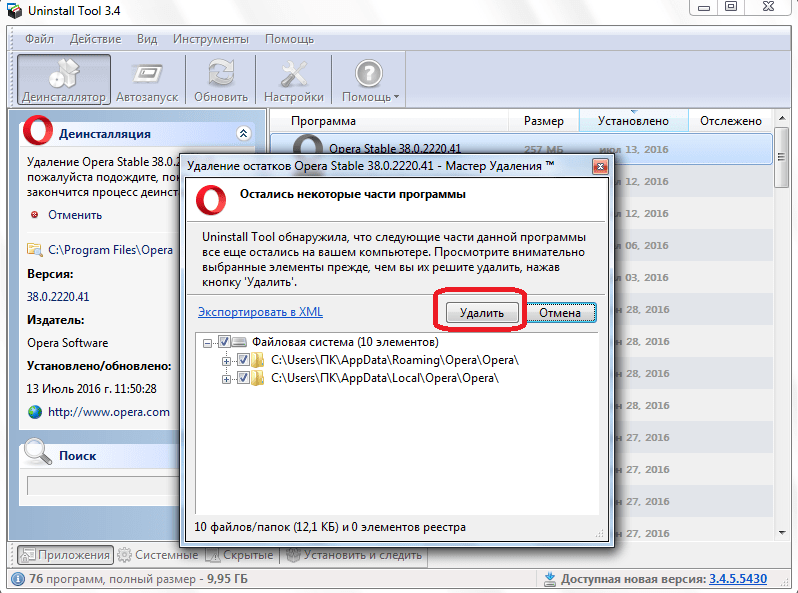Collapse the Файловая система tree node
The height and width of the screenshot is (593, 798).
point(207,343)
